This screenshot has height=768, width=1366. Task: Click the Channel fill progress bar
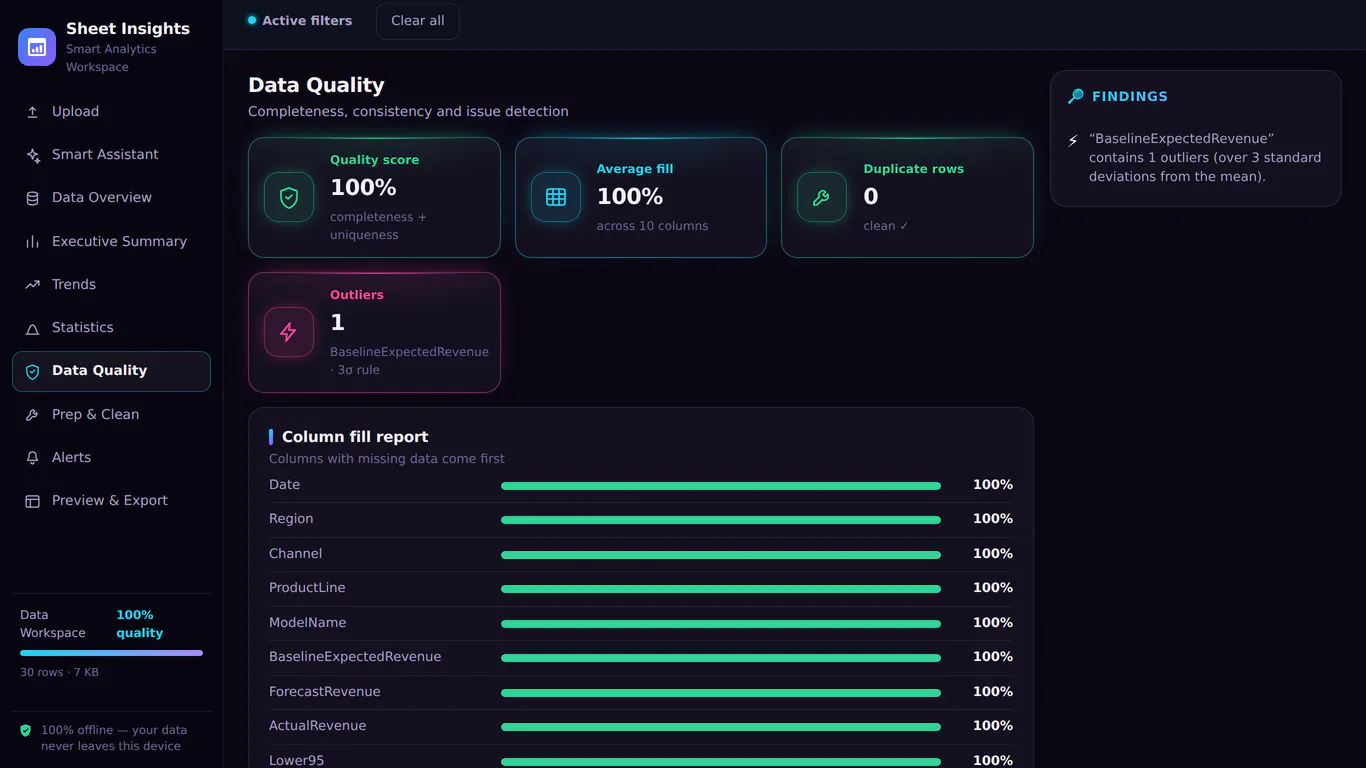(x=721, y=555)
